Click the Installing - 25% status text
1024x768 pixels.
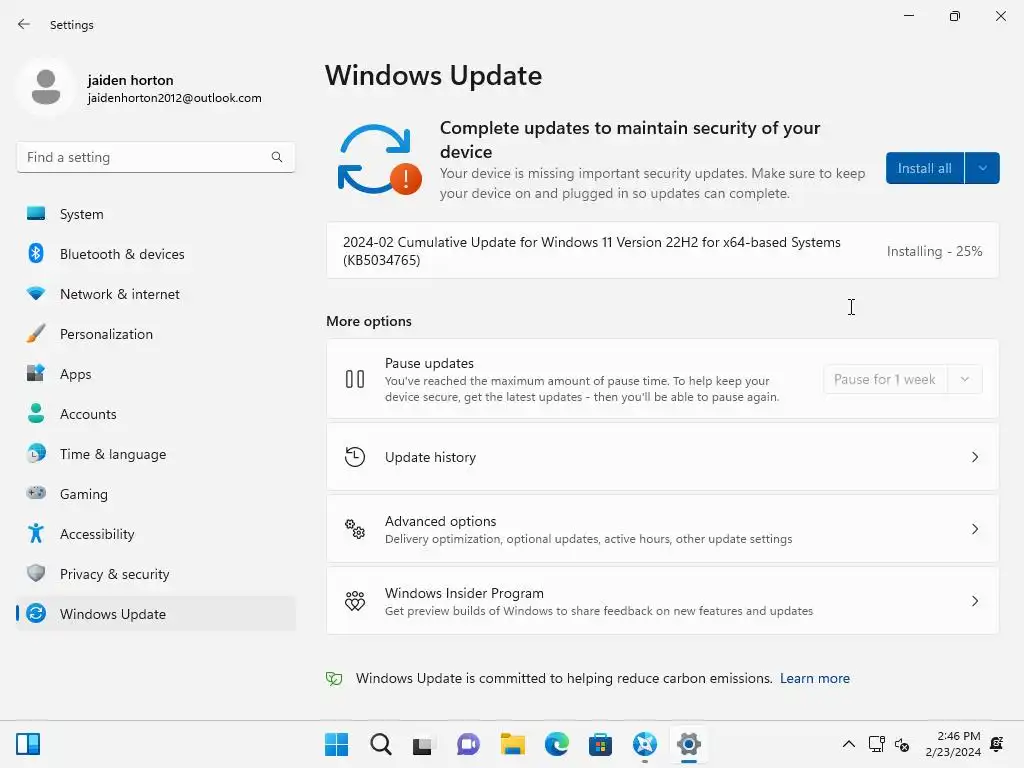935,251
